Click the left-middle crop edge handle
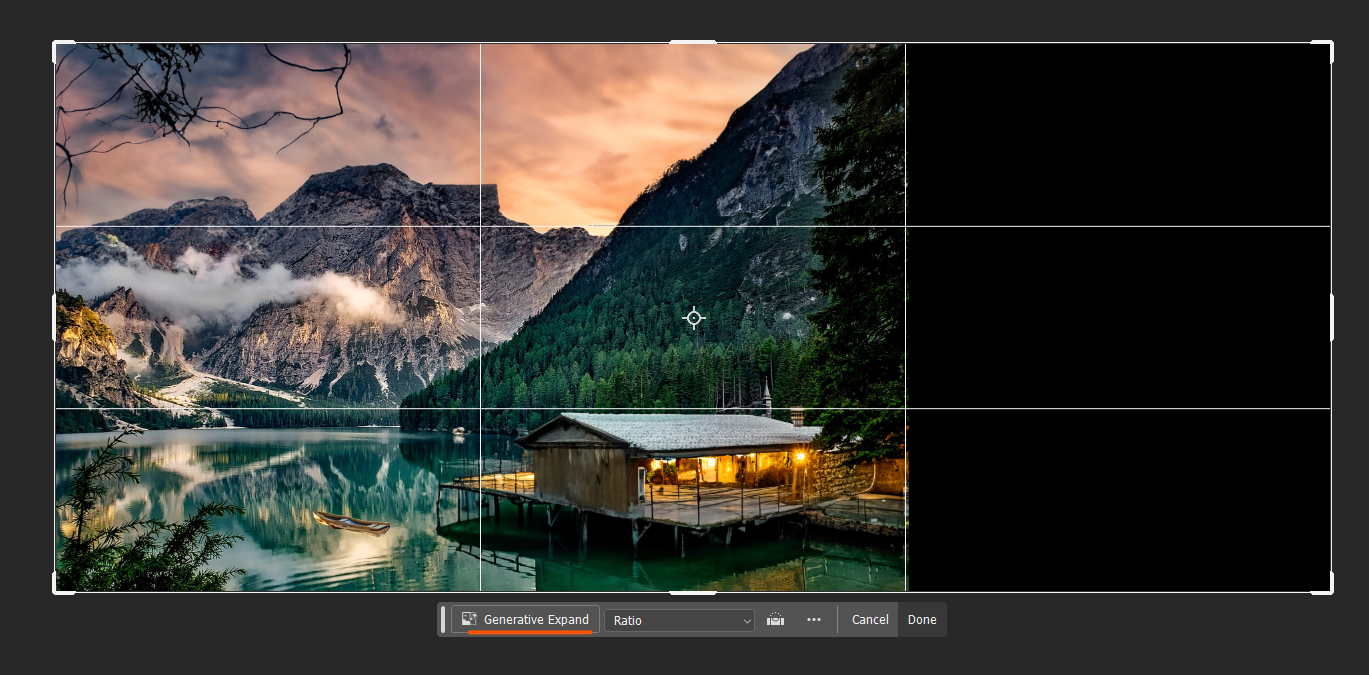Image resolution: width=1369 pixels, height=675 pixels. click(x=55, y=318)
